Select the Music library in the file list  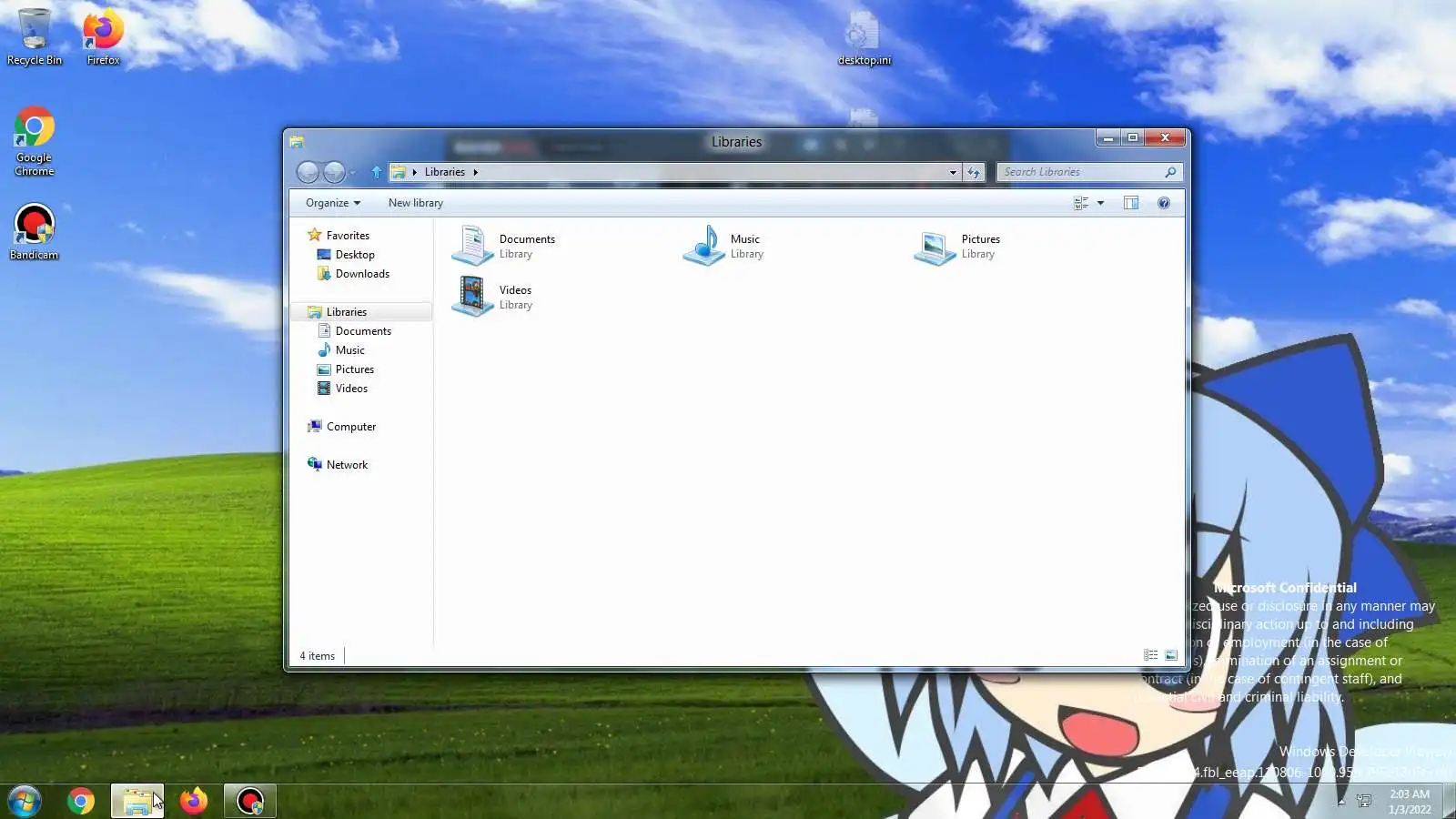pos(724,246)
